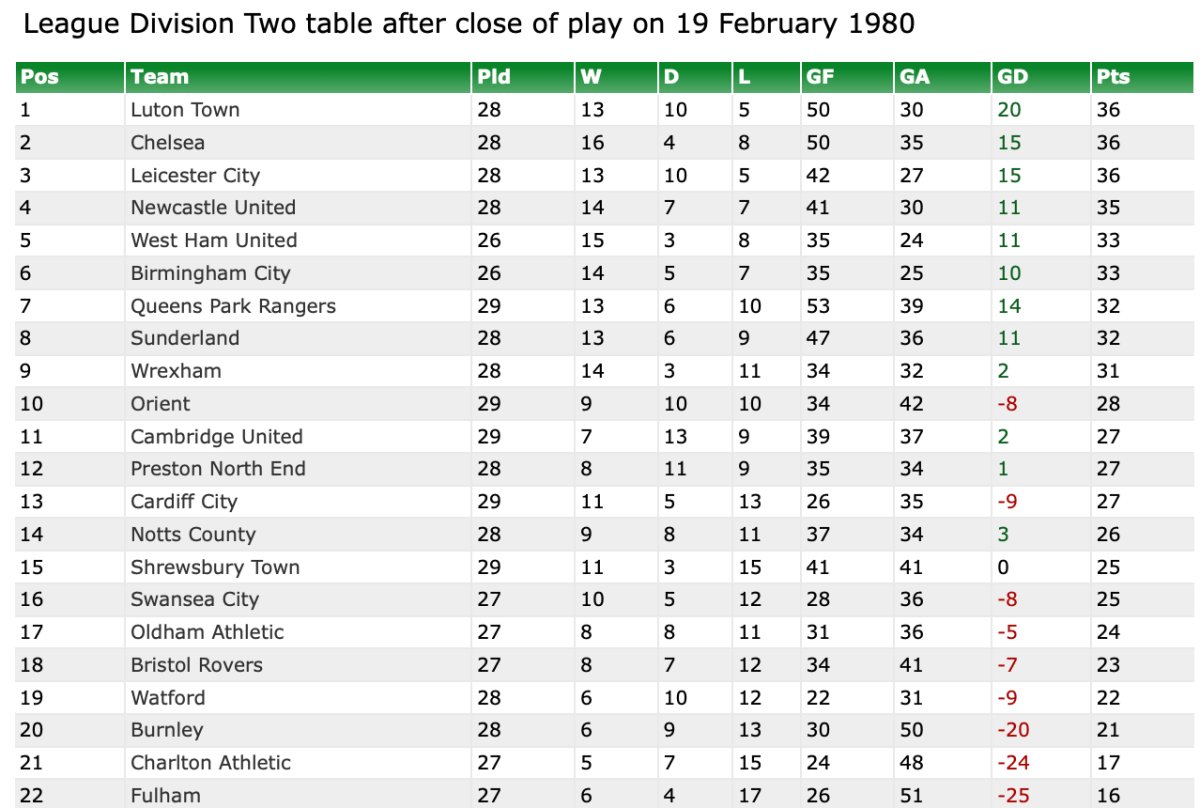Click the GA column header

[x=915, y=77]
